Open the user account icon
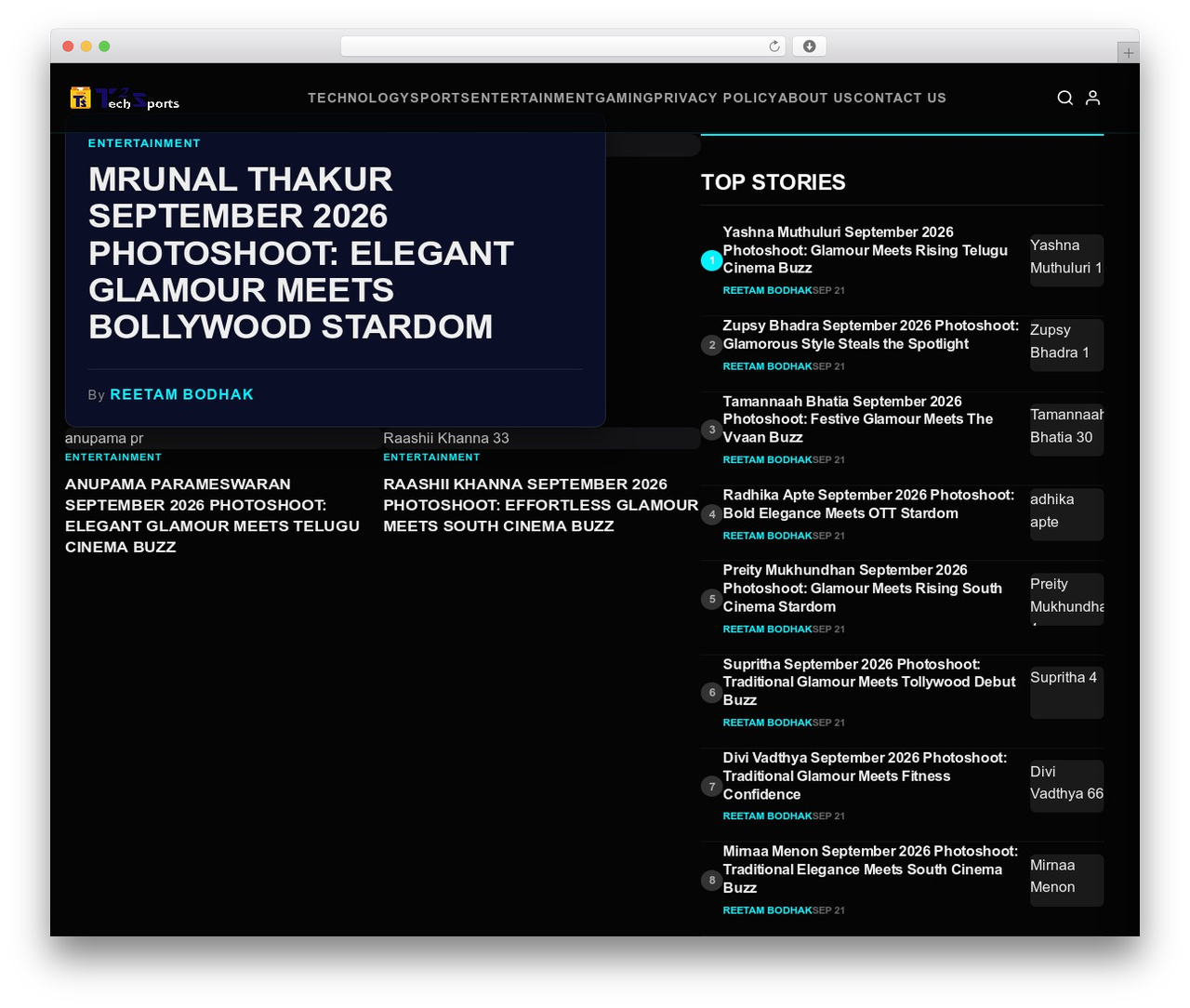 click(1093, 98)
